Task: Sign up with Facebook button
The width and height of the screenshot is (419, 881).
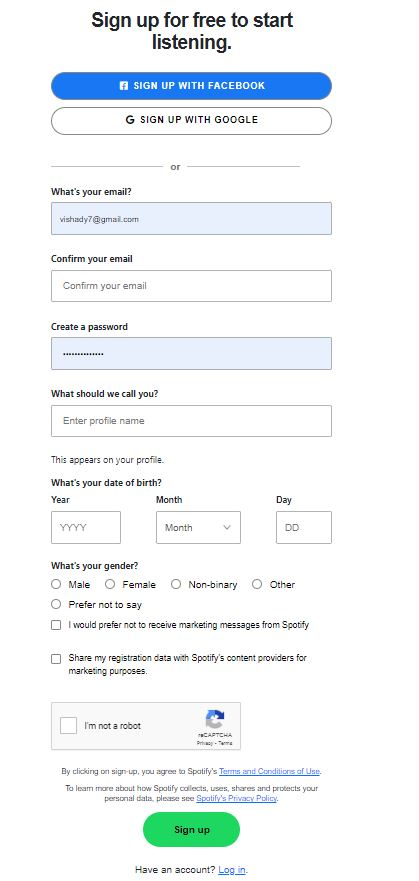Action: point(192,86)
